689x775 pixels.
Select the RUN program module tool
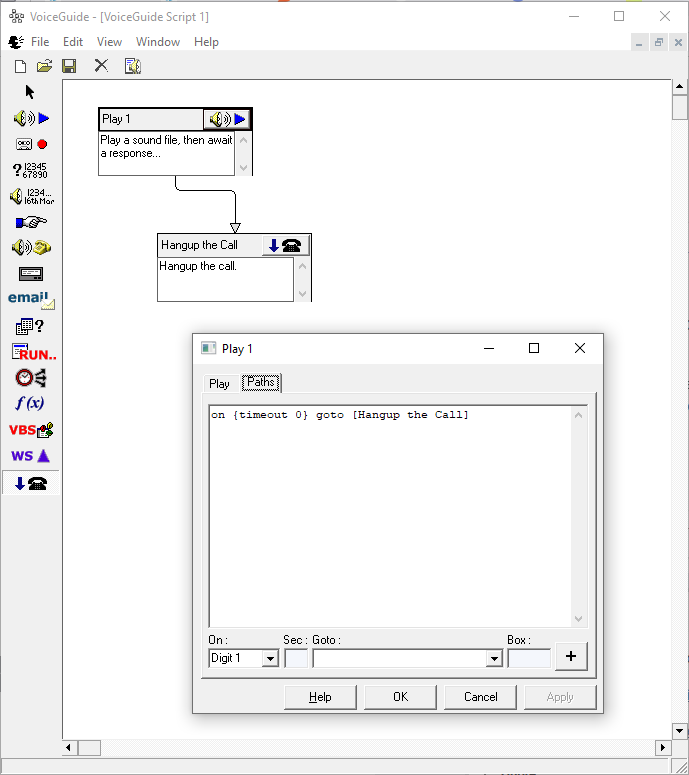click(33, 352)
